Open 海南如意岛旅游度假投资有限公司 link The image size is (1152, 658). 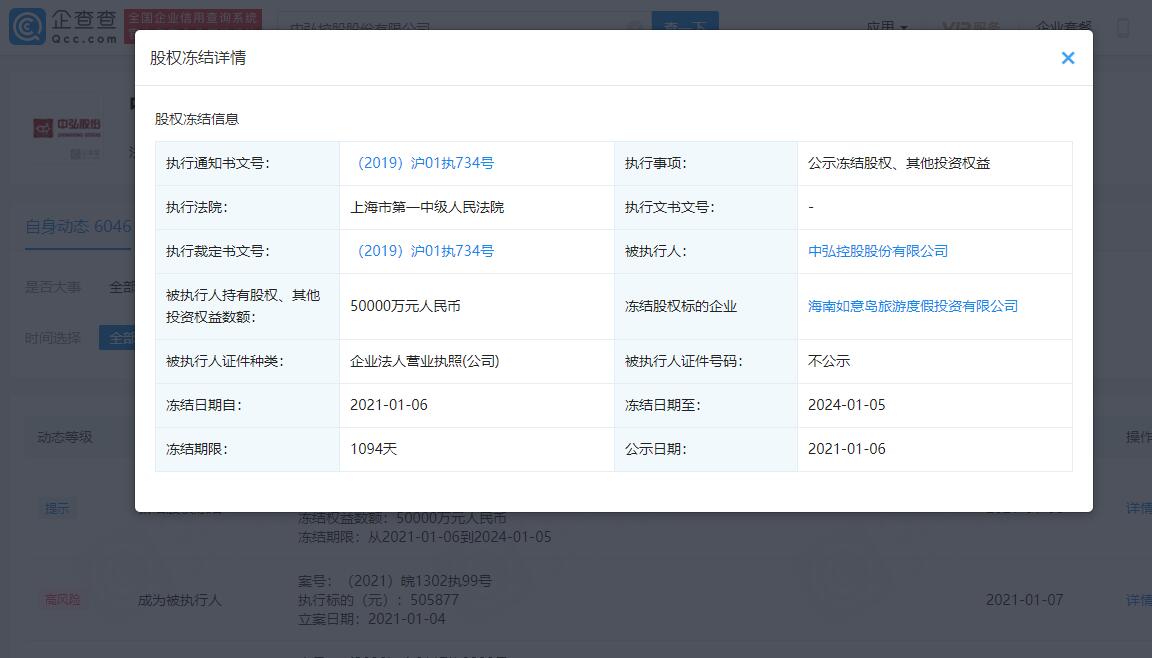[x=913, y=306]
